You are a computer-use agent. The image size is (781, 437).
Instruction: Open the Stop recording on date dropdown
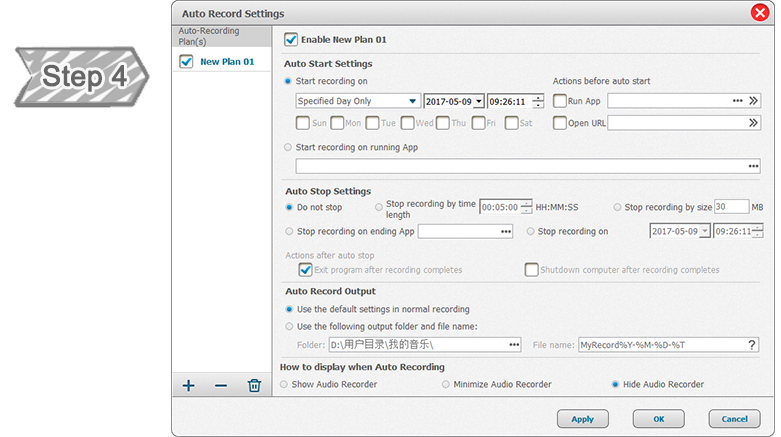705,231
